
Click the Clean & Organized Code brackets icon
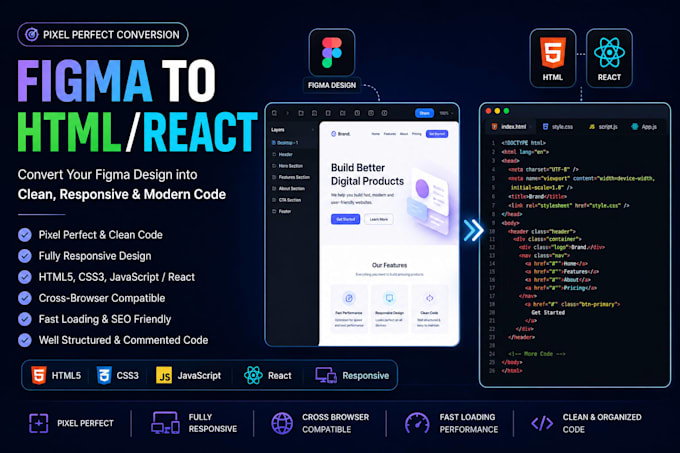point(542,423)
